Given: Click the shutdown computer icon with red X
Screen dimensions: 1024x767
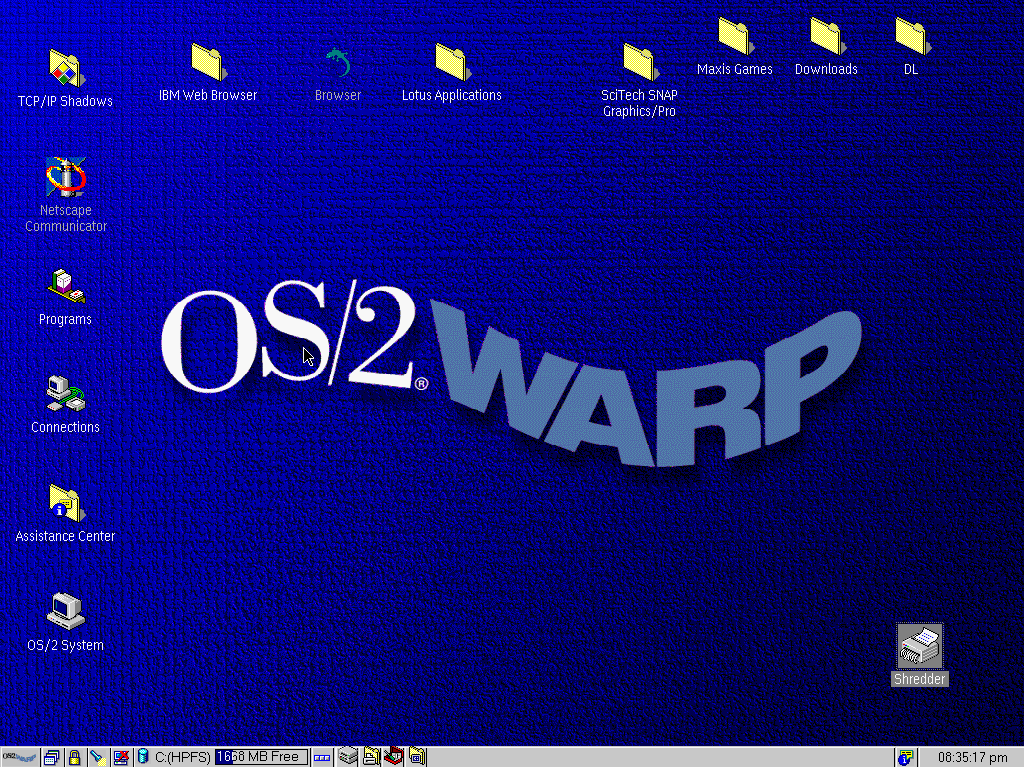Looking at the screenshot, I should (x=121, y=757).
